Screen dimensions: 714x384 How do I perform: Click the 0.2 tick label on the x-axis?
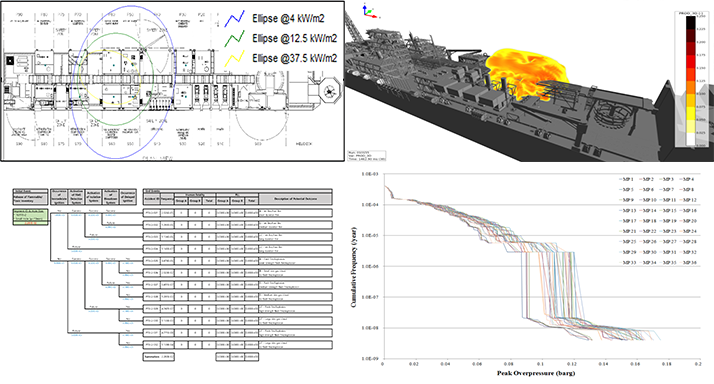point(698,364)
